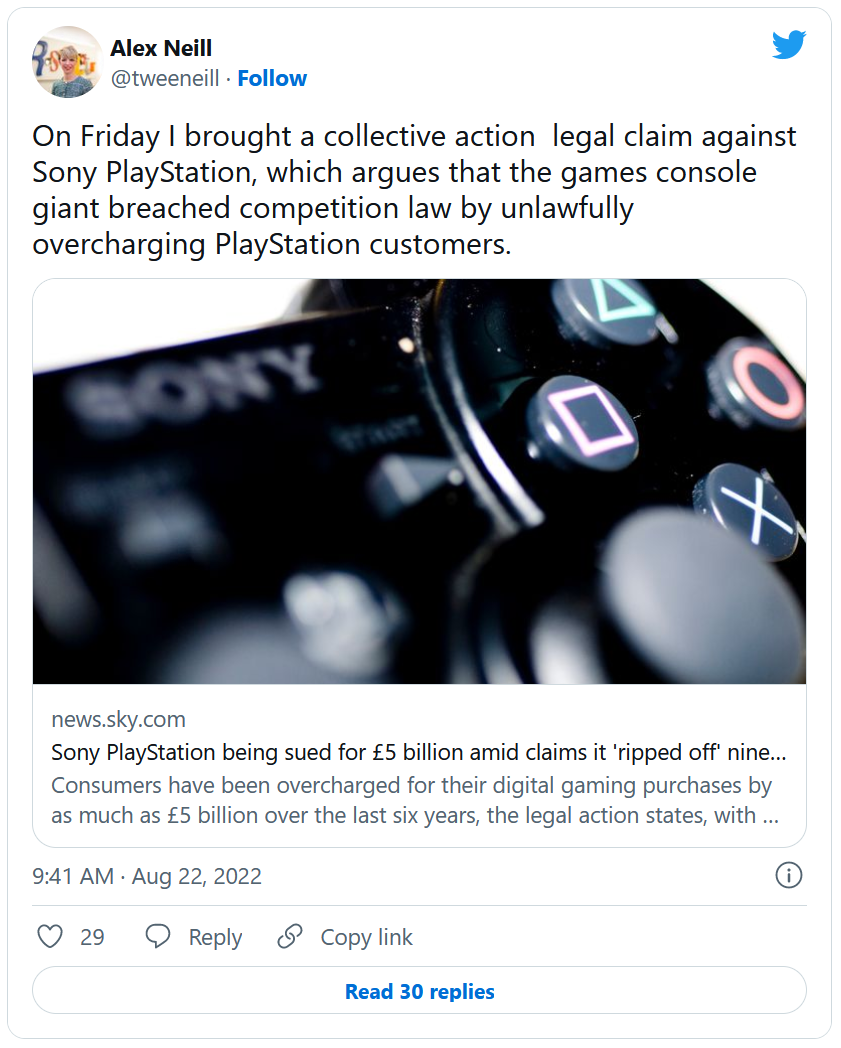Click the news.sky.com domain label
The image size is (841, 1048).
tap(118, 720)
